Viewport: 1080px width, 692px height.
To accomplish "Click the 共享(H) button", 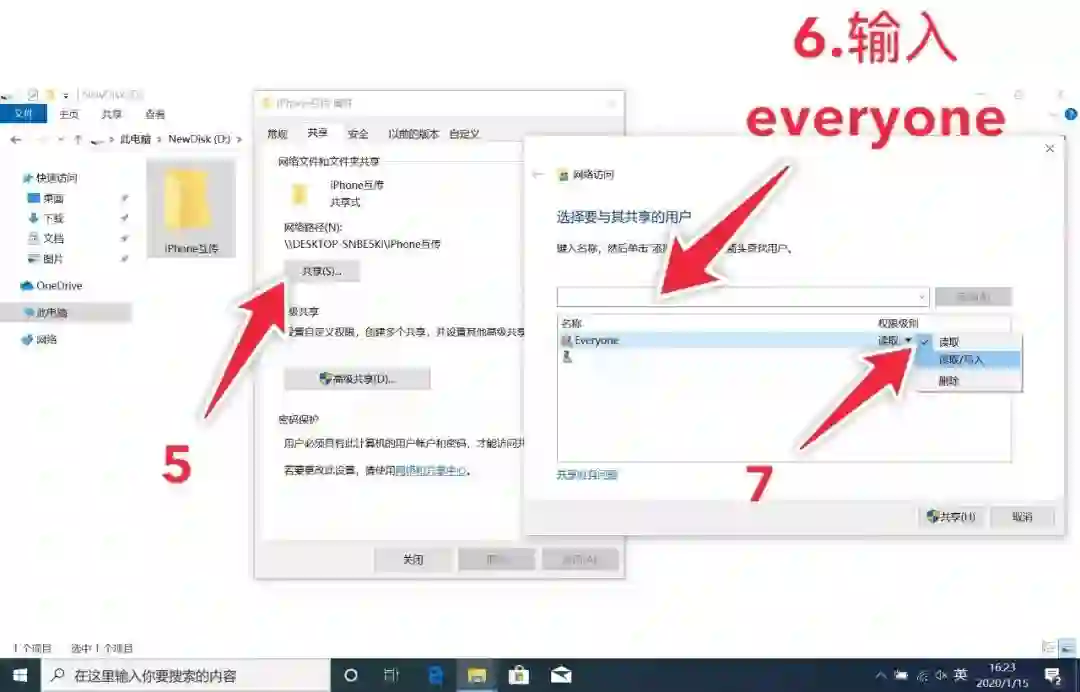I will tap(951, 517).
